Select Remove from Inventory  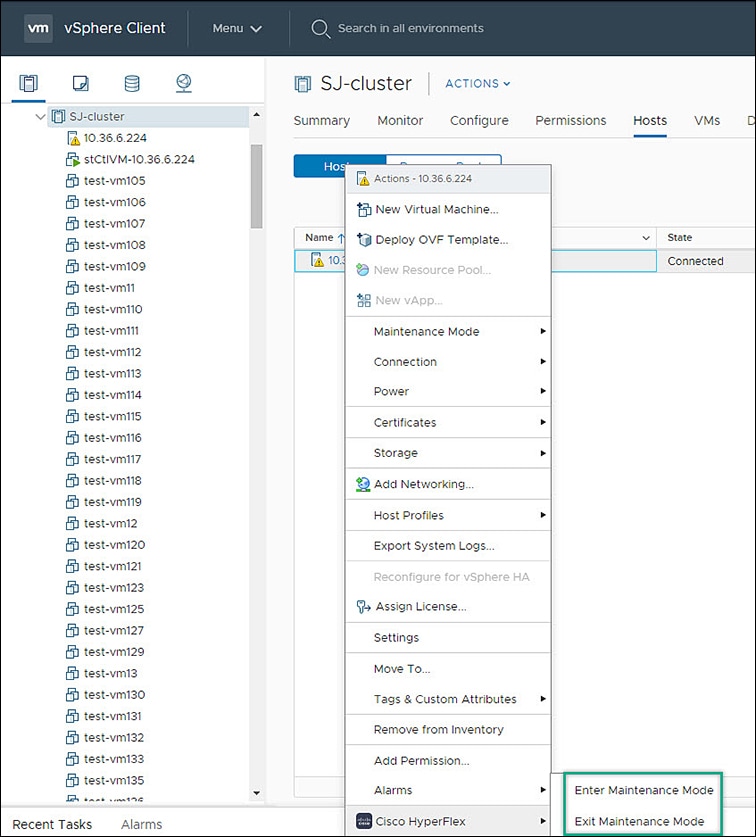(448, 729)
